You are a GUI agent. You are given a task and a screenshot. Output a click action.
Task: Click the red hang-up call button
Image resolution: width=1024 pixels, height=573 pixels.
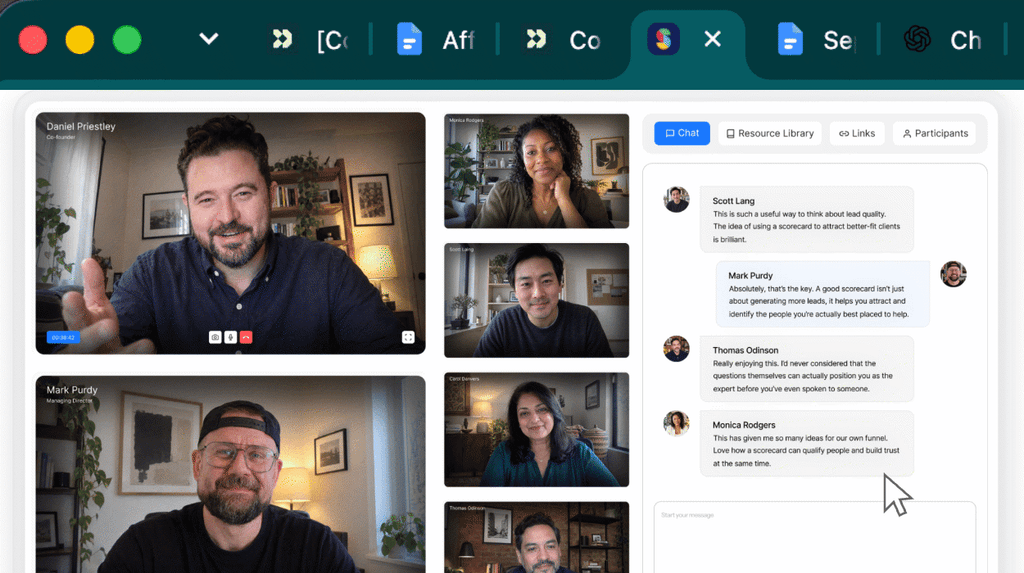click(x=246, y=337)
